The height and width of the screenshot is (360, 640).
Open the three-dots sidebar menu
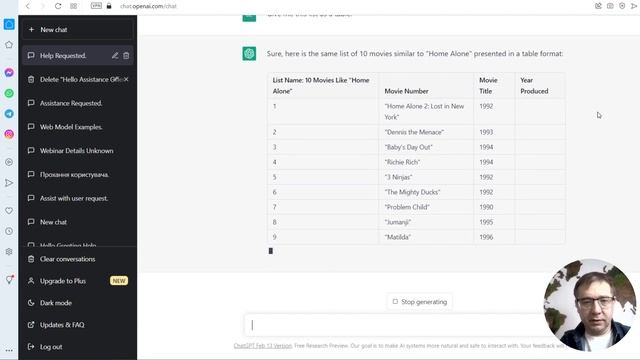point(9,350)
